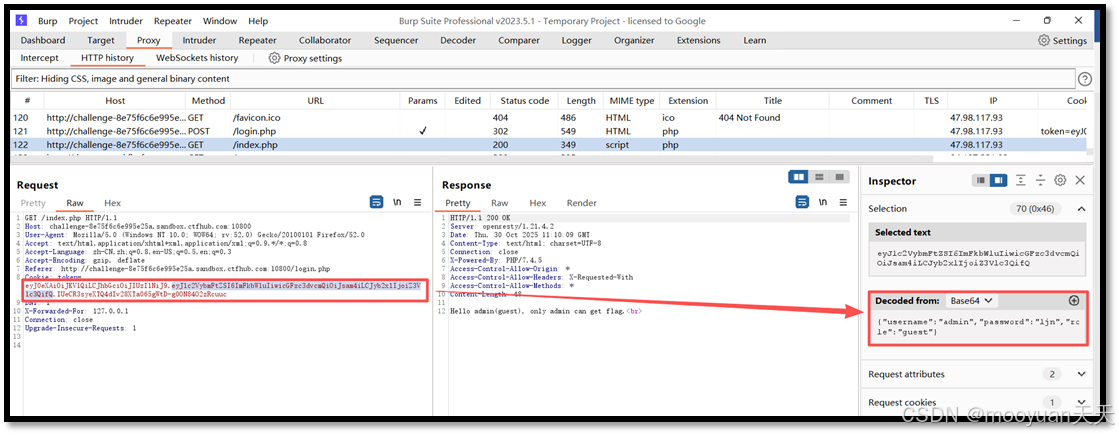Click Inspector expand all sections icon
Viewport: 1119px width, 435px height.
tap(1021, 181)
